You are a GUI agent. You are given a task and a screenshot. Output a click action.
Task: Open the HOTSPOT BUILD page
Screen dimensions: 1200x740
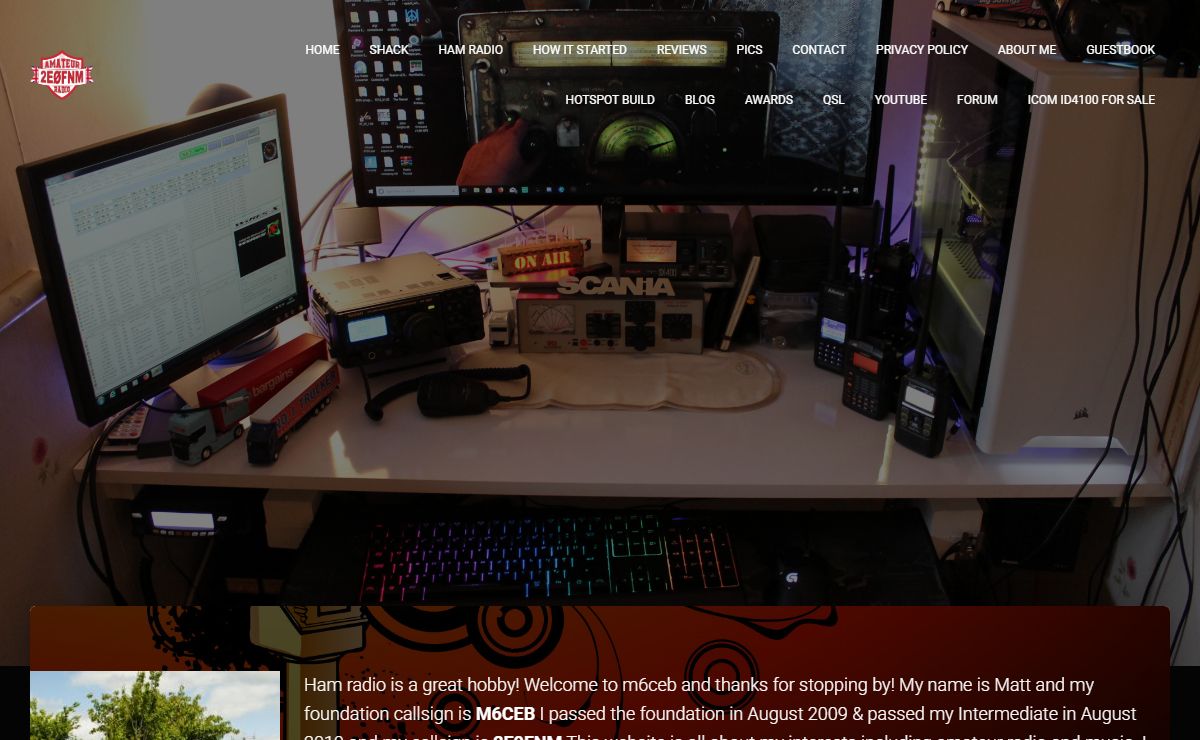pos(610,100)
